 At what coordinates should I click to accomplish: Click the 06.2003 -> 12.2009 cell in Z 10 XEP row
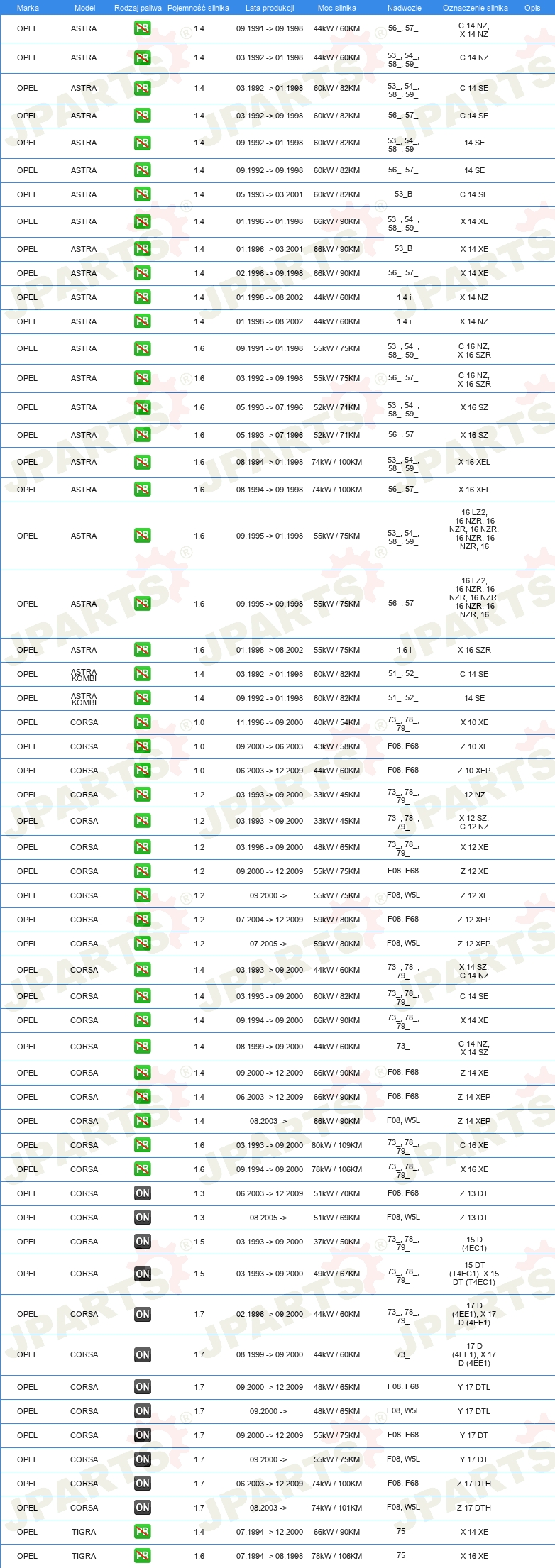pyautogui.click(x=270, y=771)
